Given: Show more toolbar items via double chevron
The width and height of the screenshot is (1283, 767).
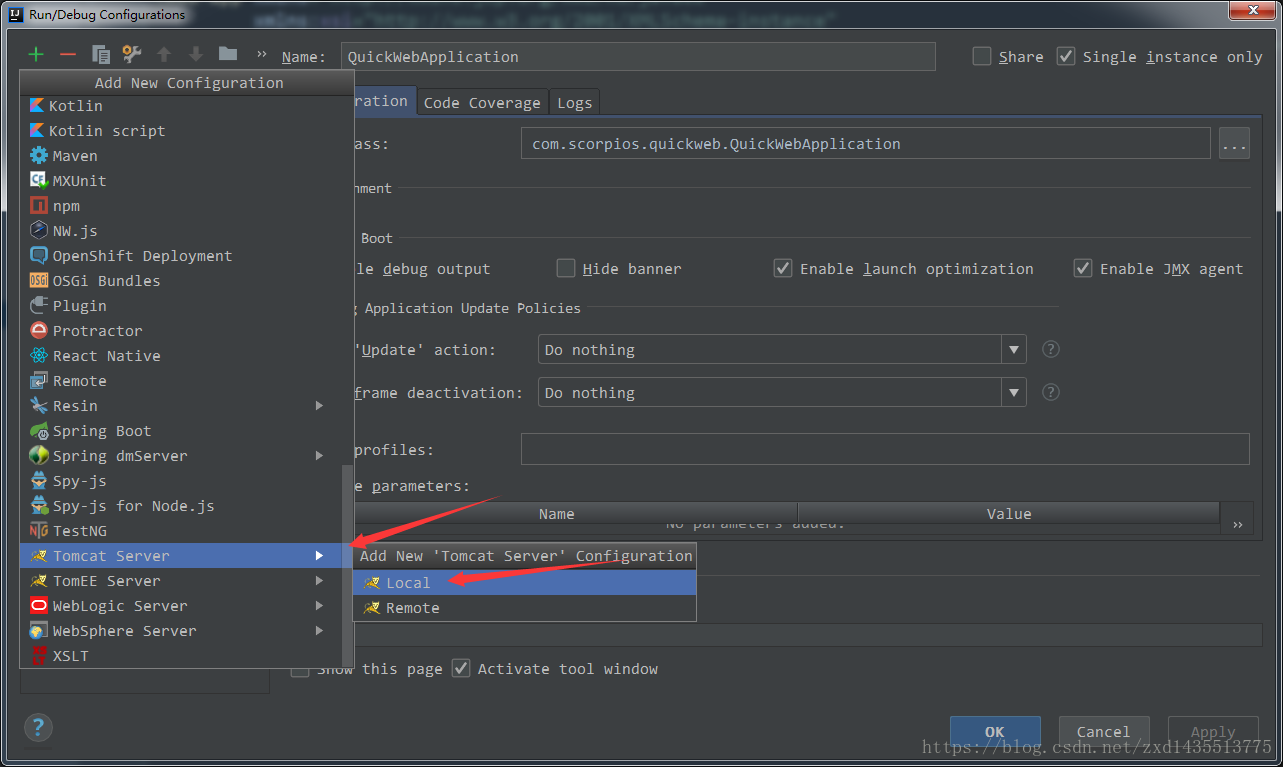Looking at the screenshot, I should [262, 55].
